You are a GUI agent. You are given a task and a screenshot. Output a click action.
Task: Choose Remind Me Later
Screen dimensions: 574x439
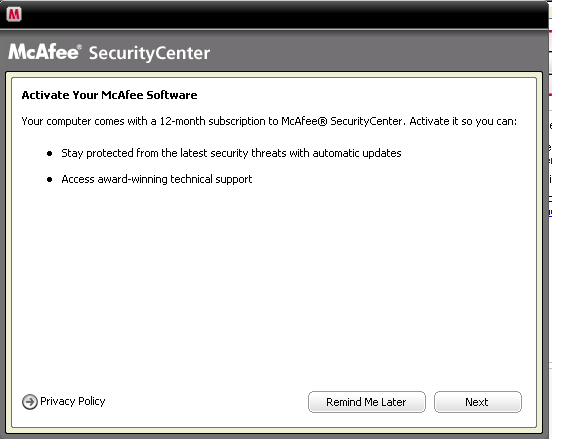(367, 402)
